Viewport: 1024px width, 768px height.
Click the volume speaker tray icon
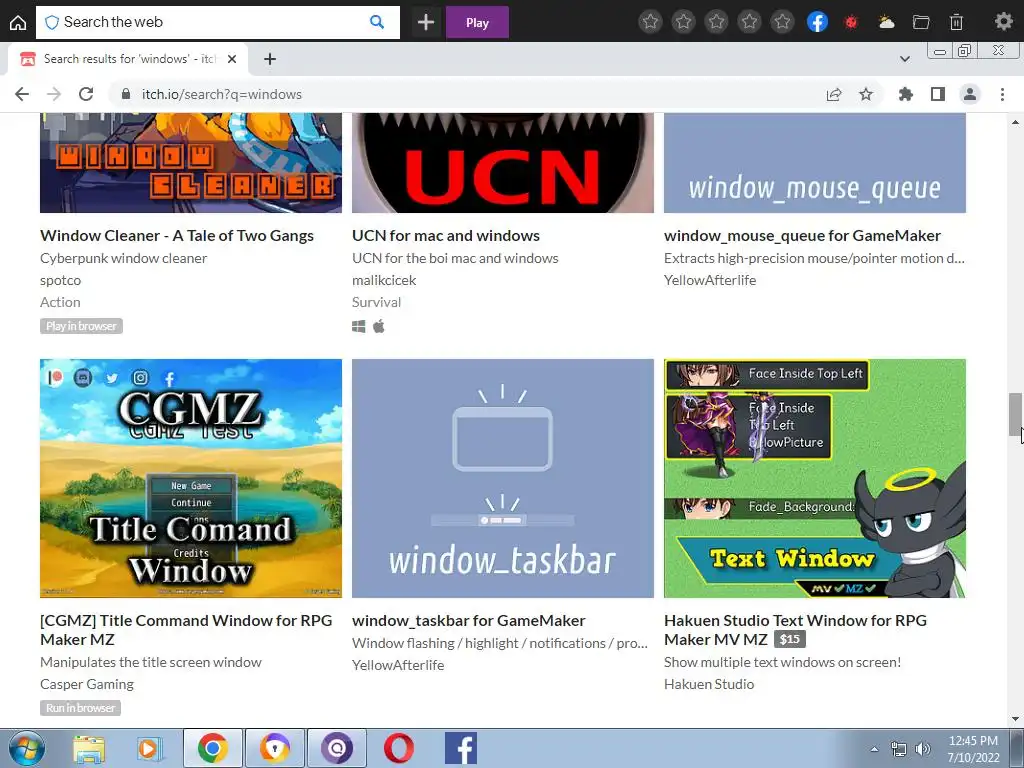923,749
